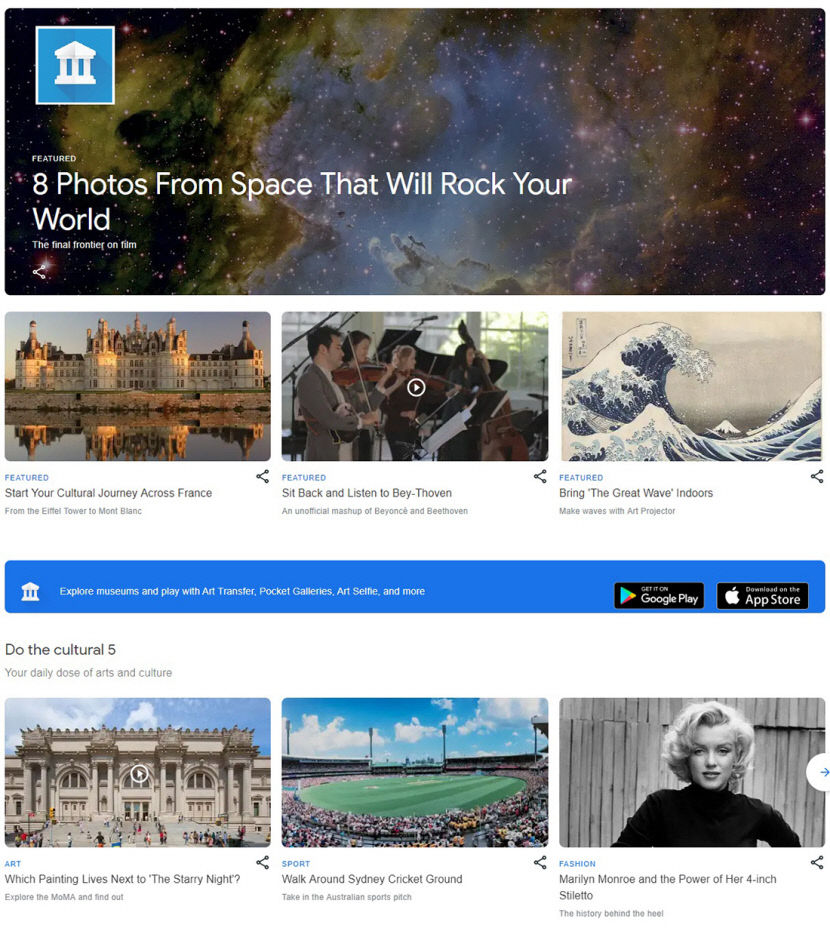Open the App Store download badge
The height and width of the screenshot is (943, 830).
762,596
